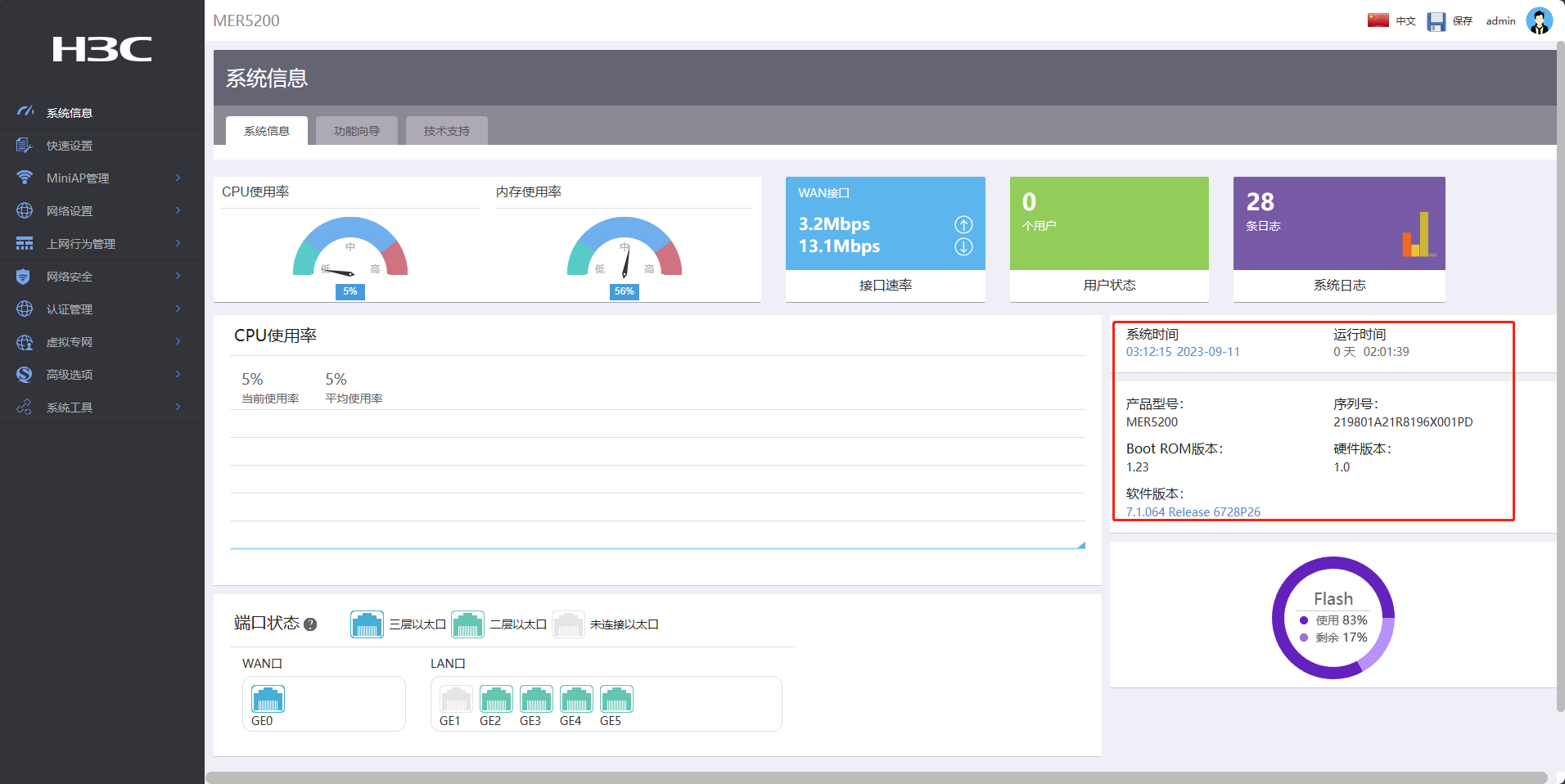Switch to the 技术支持 tab
This screenshot has width=1565, height=784.
[x=447, y=131]
